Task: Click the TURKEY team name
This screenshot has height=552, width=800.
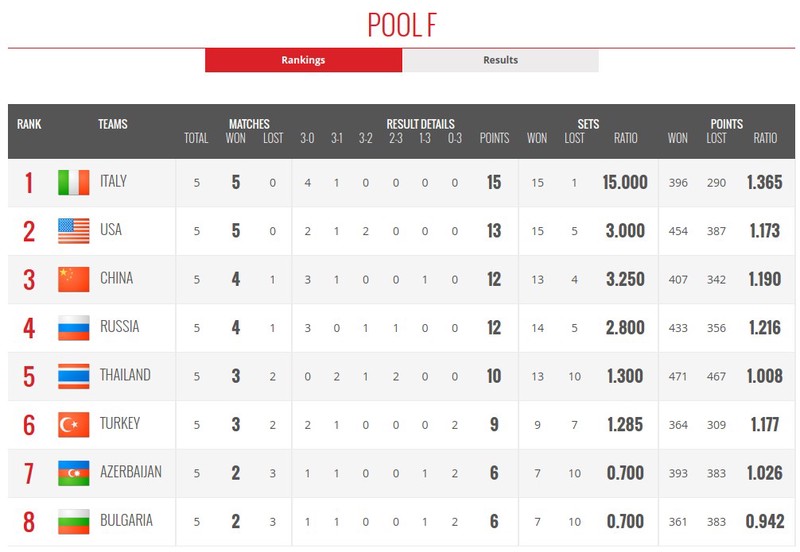Action: 120,423
